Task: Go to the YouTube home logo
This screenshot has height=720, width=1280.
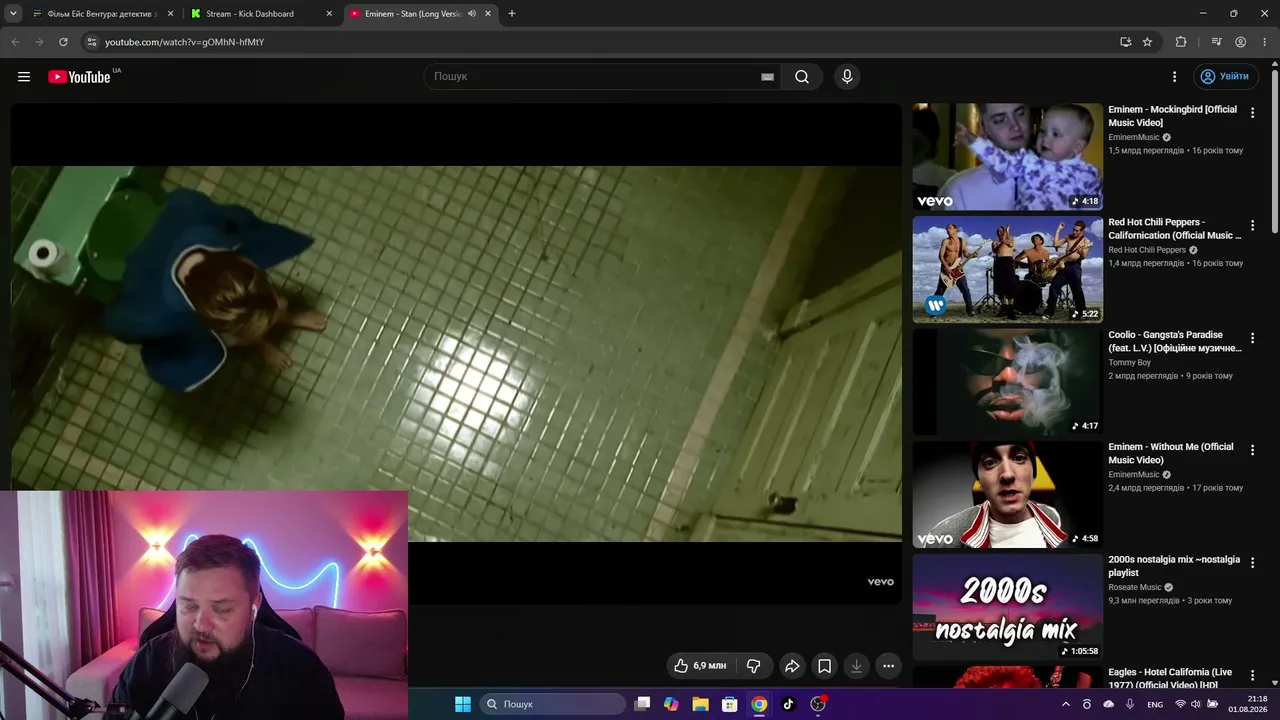Action: tap(79, 77)
